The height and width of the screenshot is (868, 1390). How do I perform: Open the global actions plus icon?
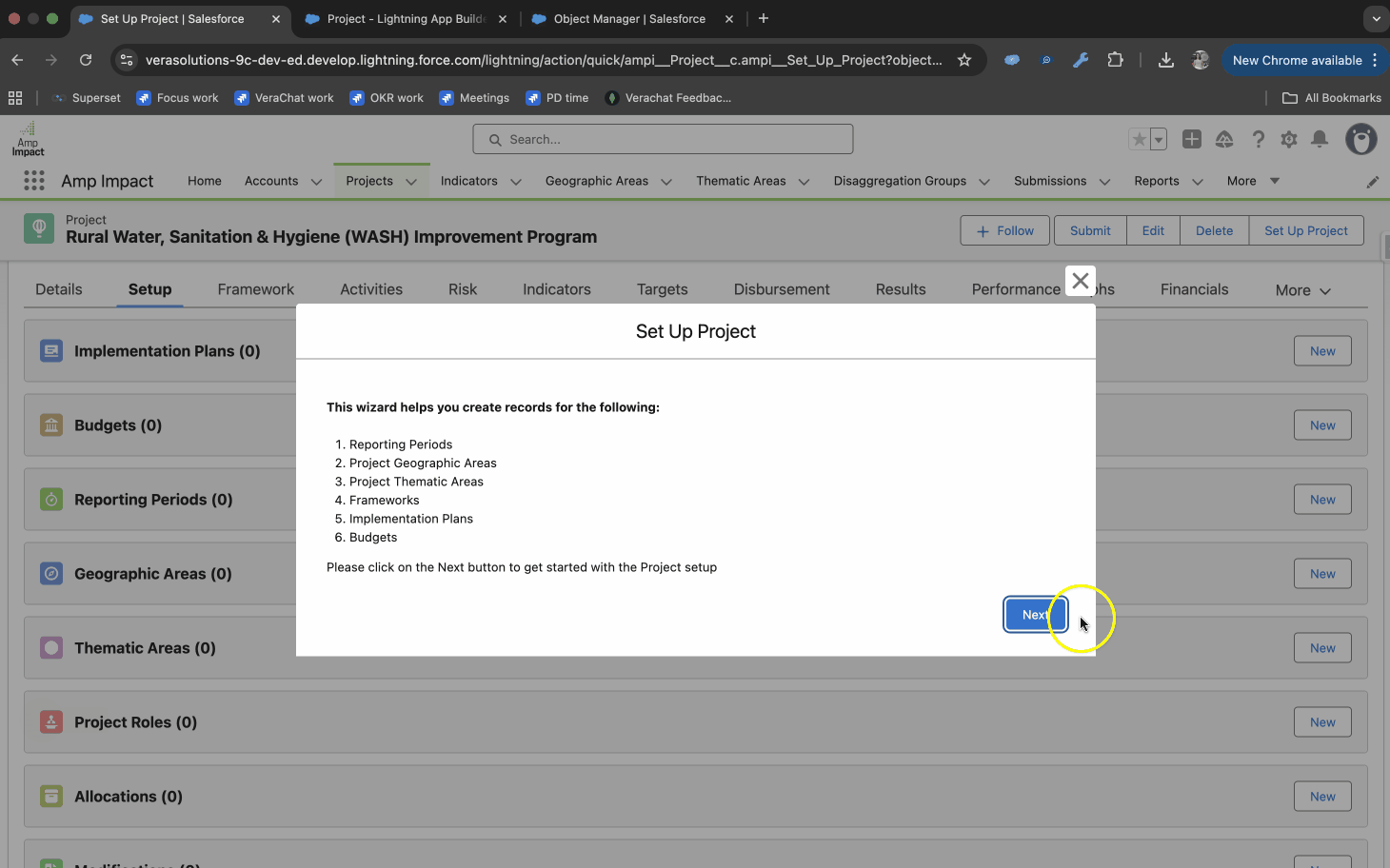click(1191, 140)
